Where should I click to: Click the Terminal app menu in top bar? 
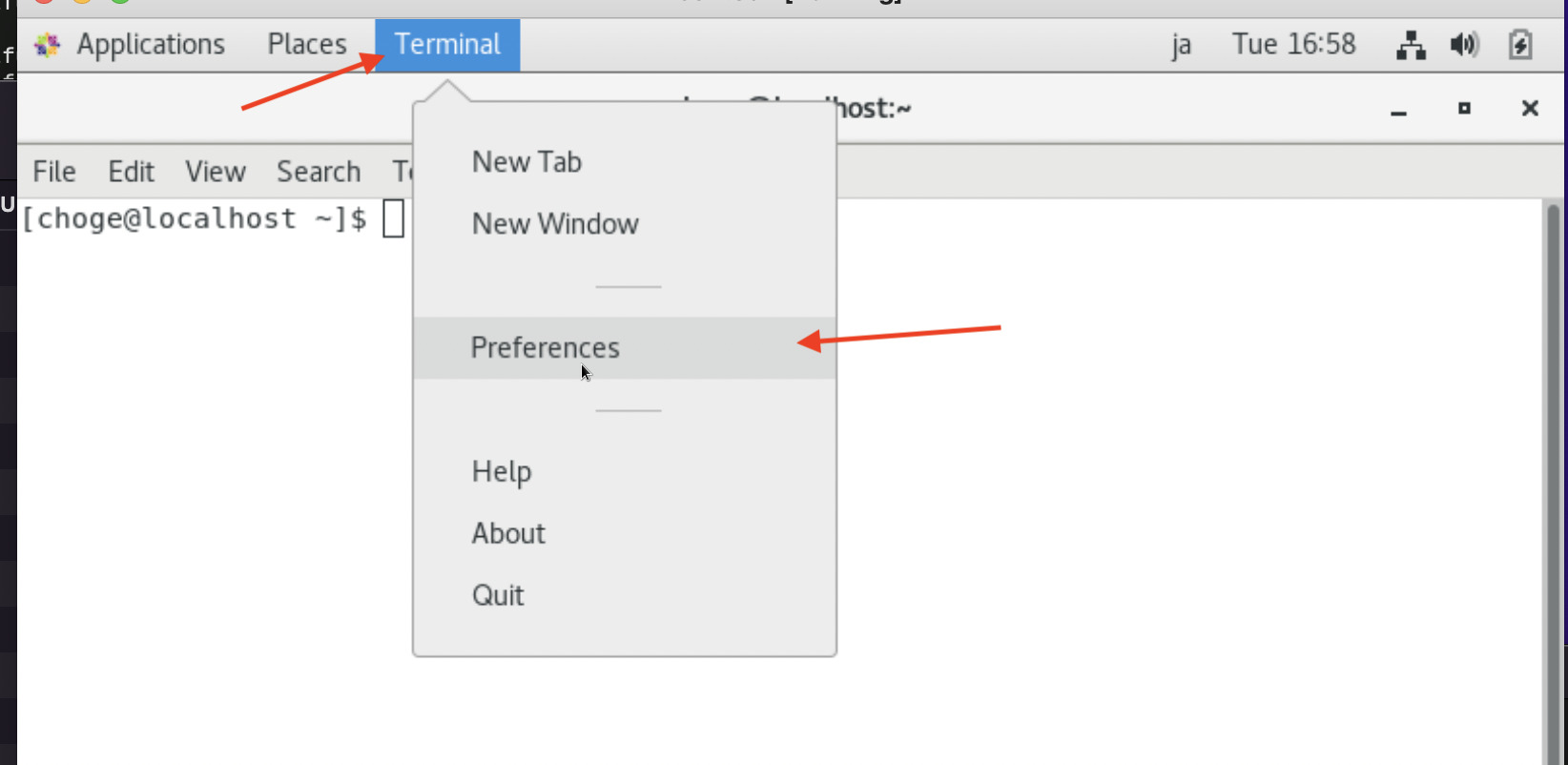pos(447,45)
